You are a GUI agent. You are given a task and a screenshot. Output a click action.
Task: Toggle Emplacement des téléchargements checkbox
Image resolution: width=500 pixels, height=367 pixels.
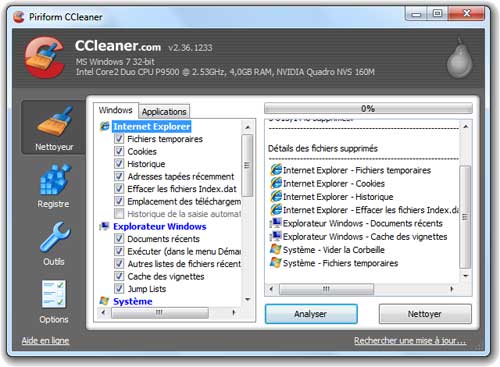pyautogui.click(x=119, y=201)
